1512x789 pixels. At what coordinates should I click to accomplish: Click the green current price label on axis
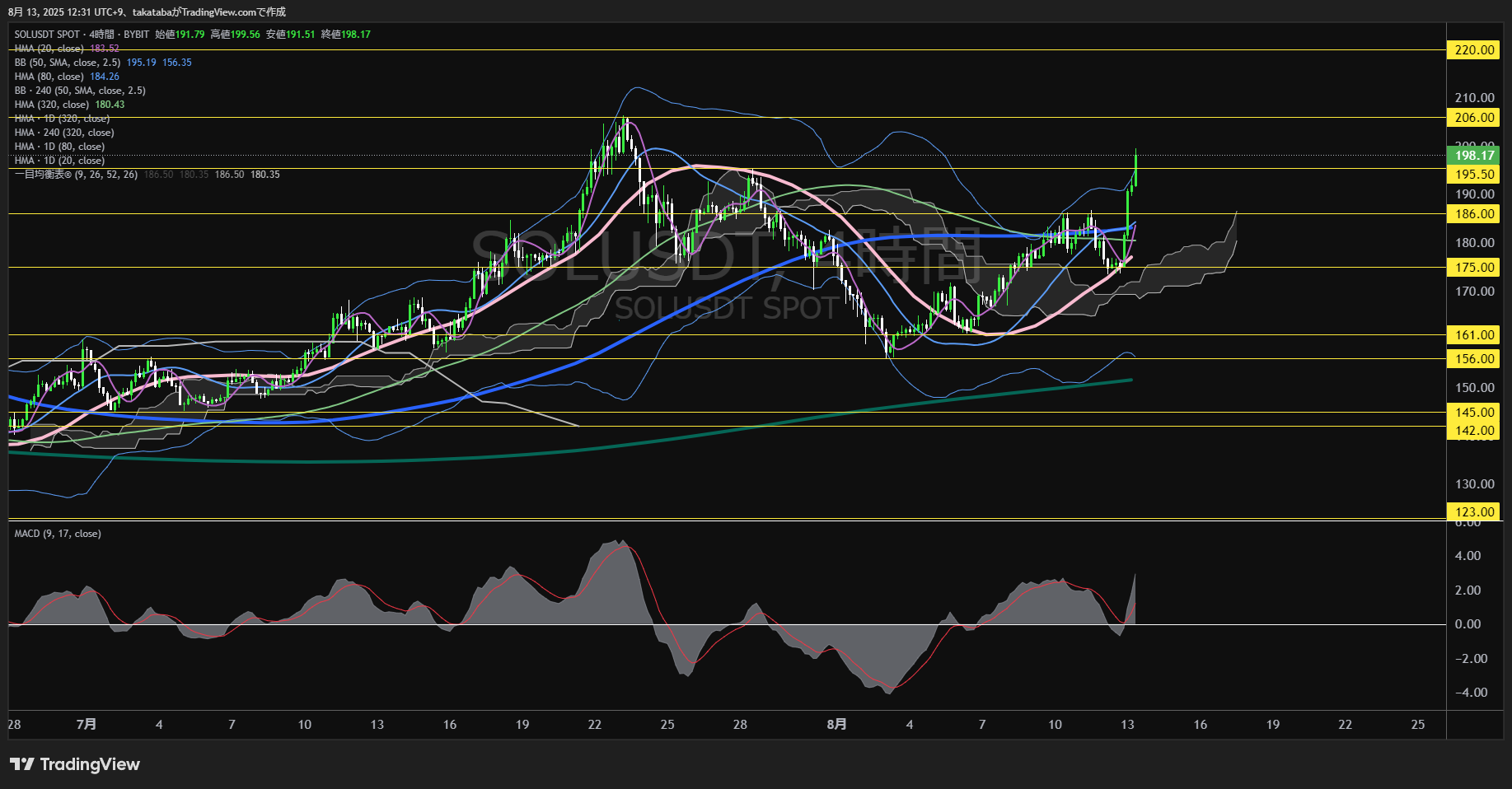click(x=1474, y=156)
